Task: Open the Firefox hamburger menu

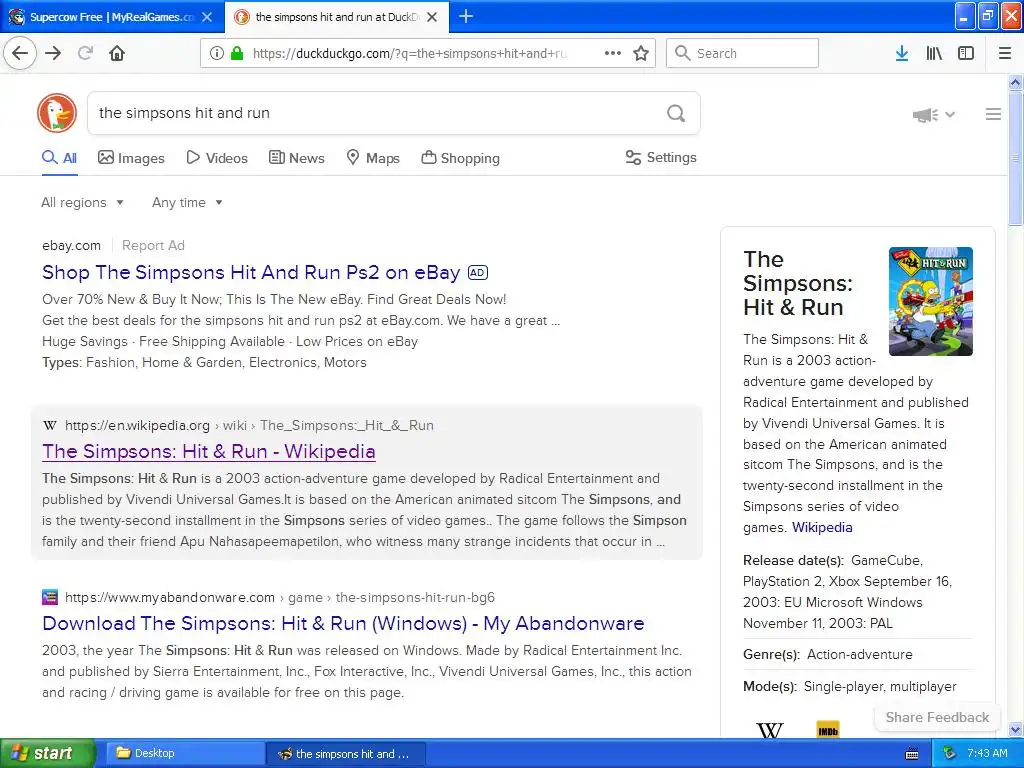Action: [1005, 53]
